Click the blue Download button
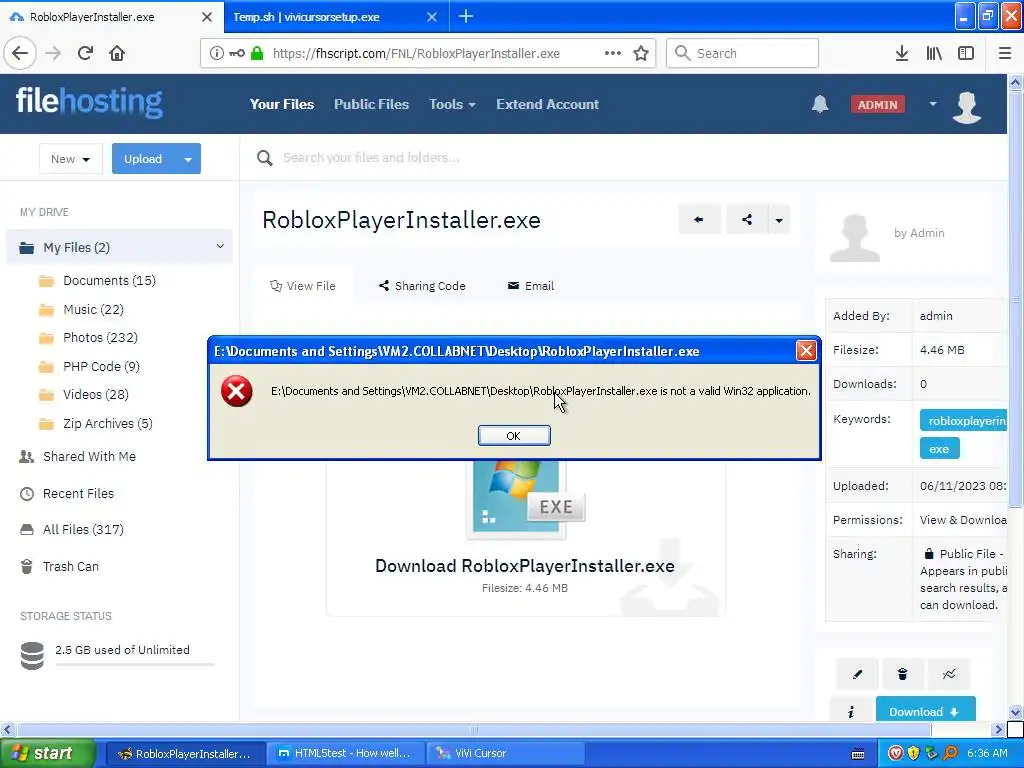Viewport: 1024px width, 768px height. (925, 711)
